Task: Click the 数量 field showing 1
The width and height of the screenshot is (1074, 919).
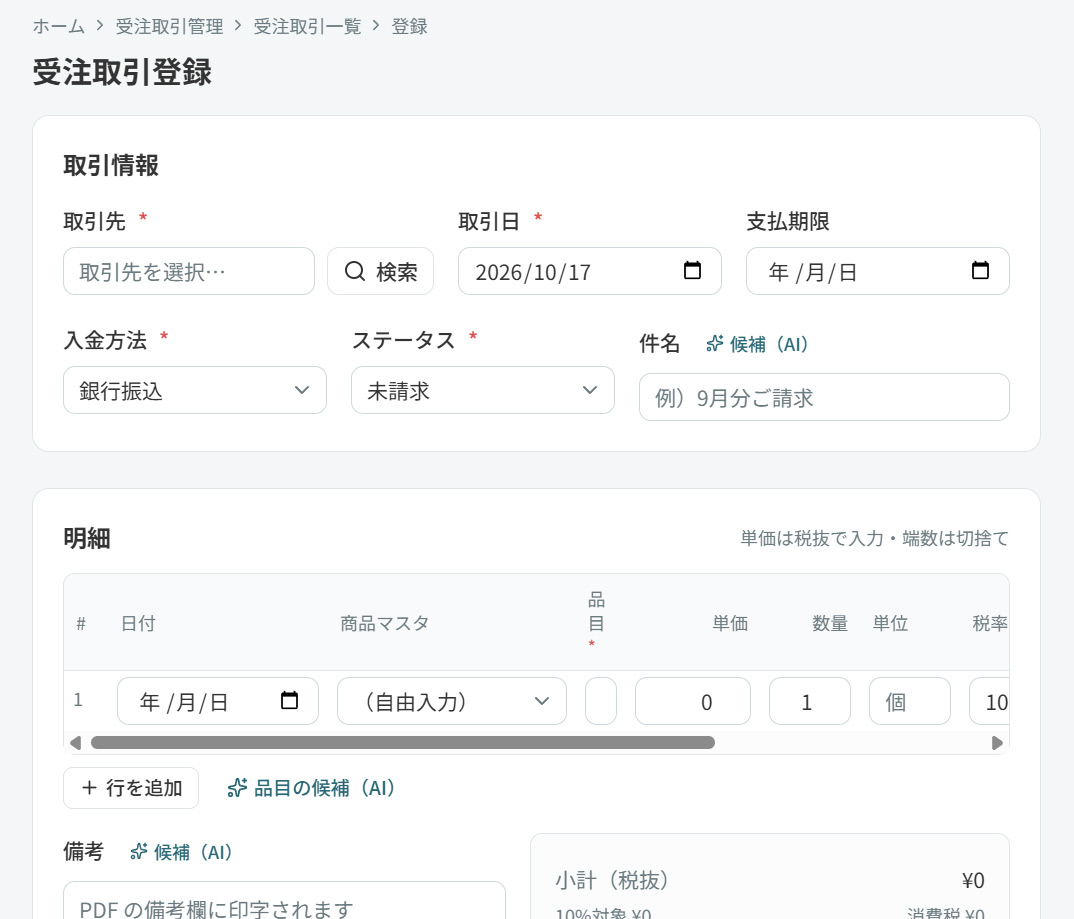Action: point(810,701)
